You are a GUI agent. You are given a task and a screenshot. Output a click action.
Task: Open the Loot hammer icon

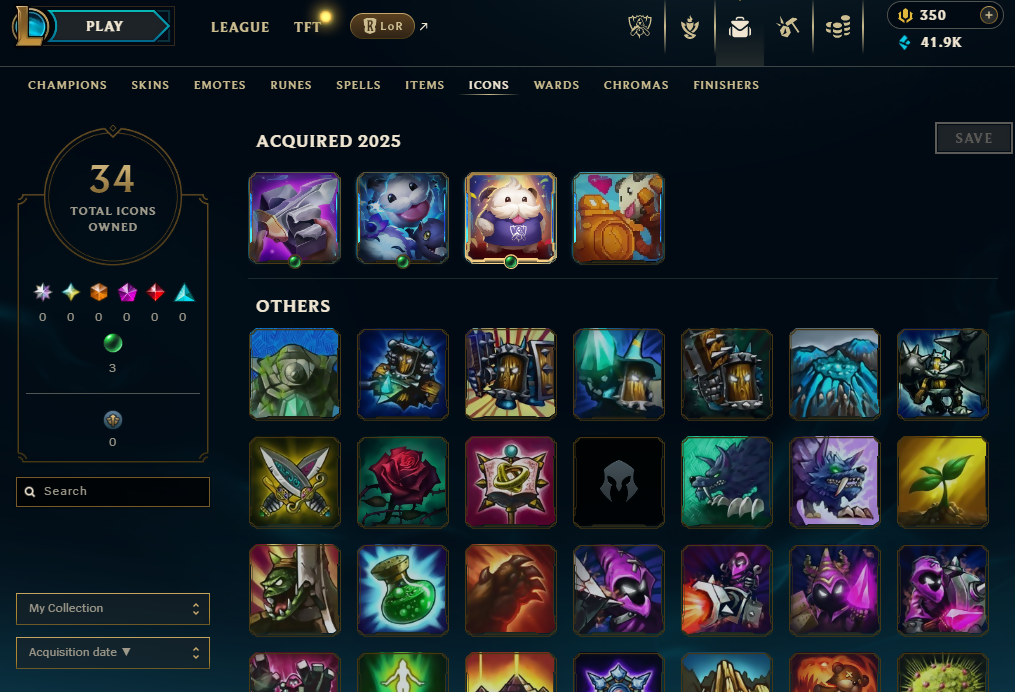[788, 27]
